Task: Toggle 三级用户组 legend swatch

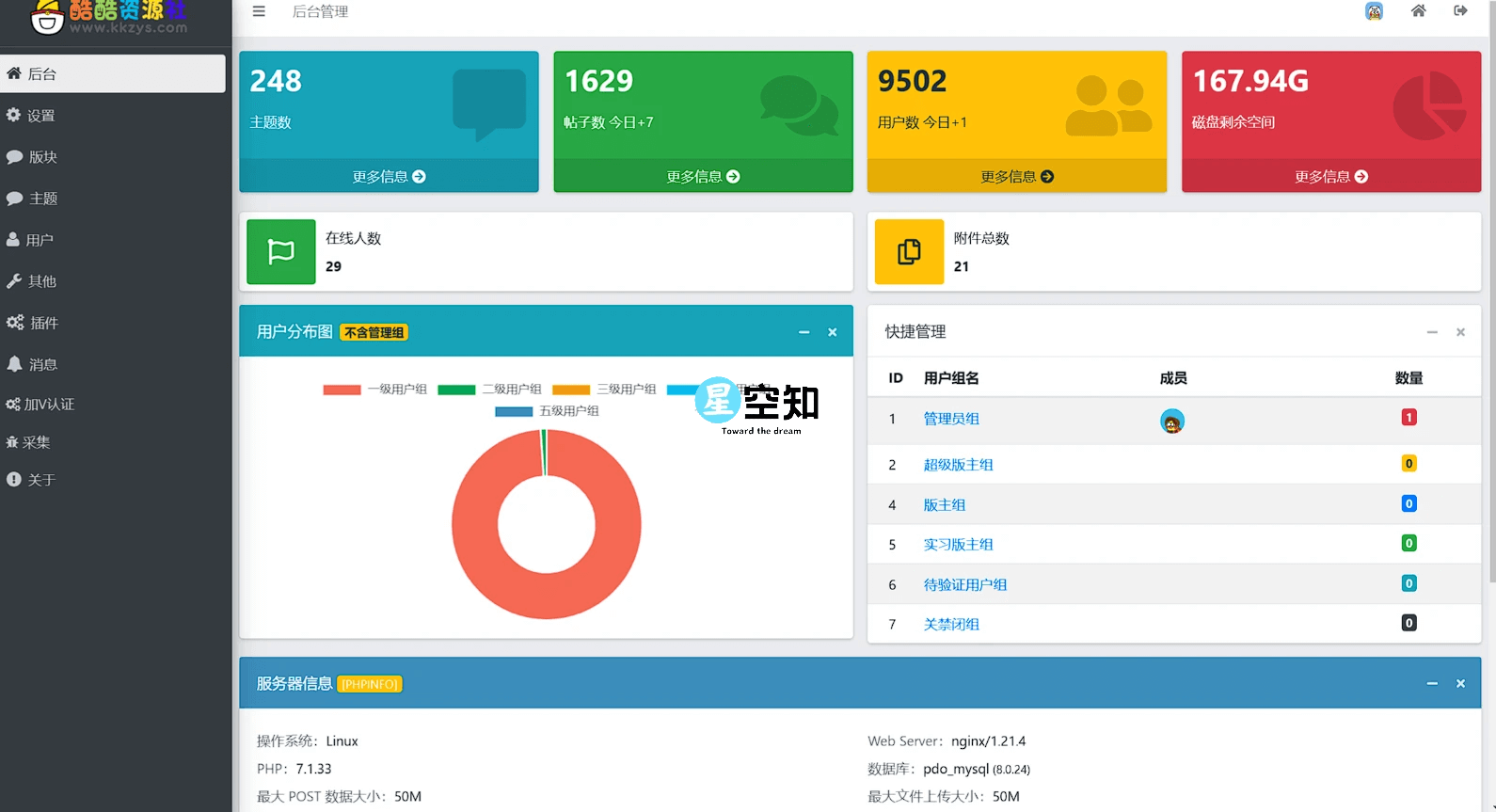Action: 571,390
